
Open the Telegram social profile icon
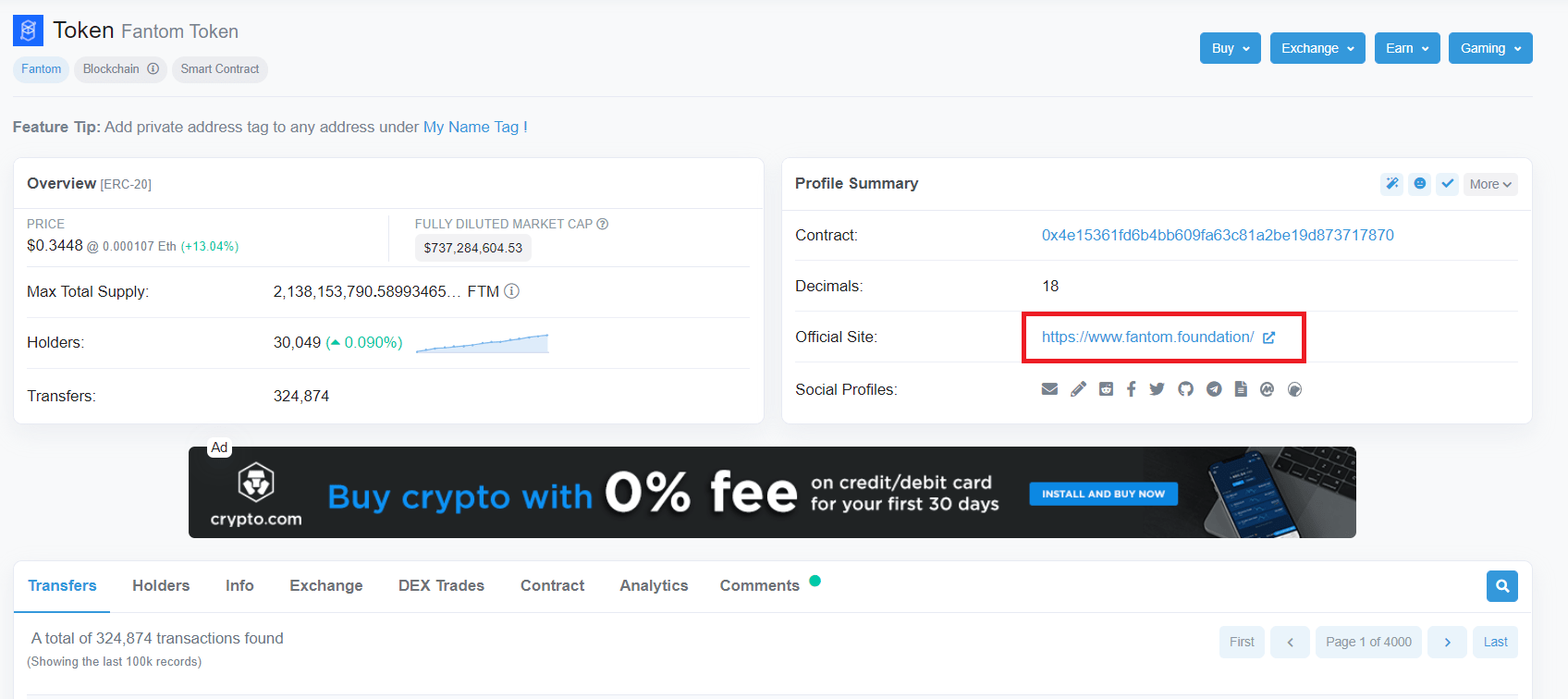tap(1214, 389)
